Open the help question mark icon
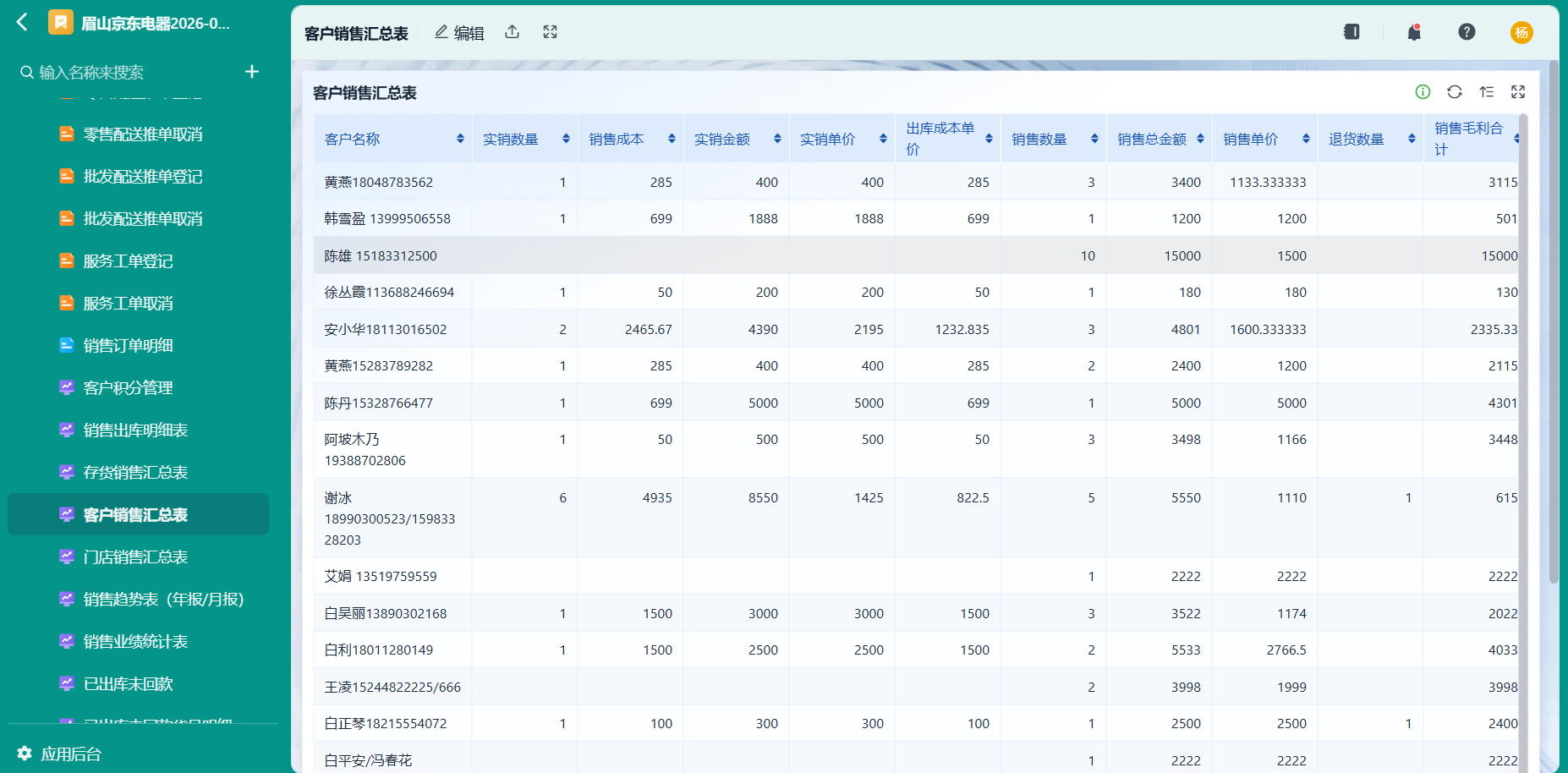The width and height of the screenshot is (1568, 773). pyautogui.click(x=1467, y=32)
